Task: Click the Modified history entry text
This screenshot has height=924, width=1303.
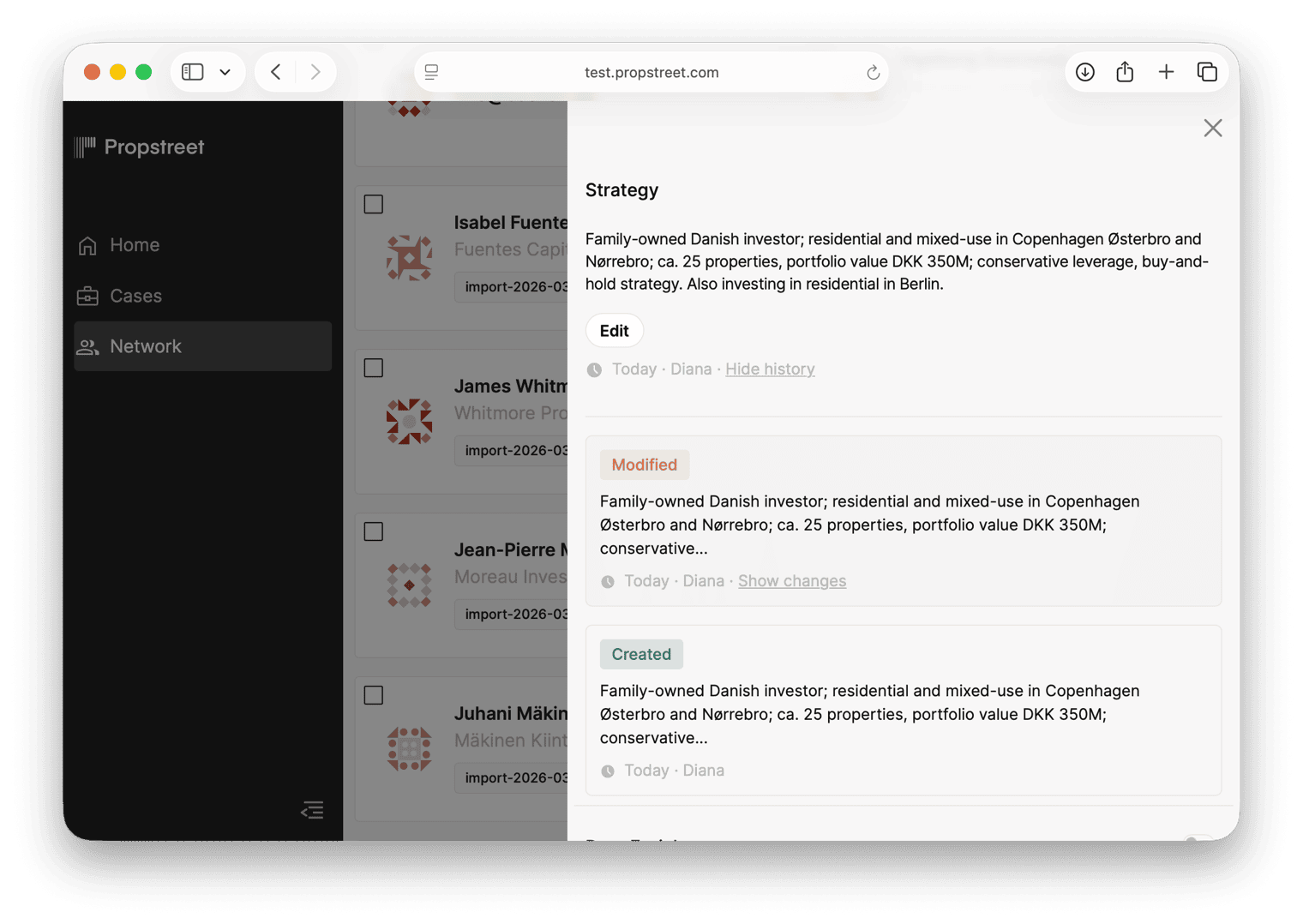Action: click(869, 525)
